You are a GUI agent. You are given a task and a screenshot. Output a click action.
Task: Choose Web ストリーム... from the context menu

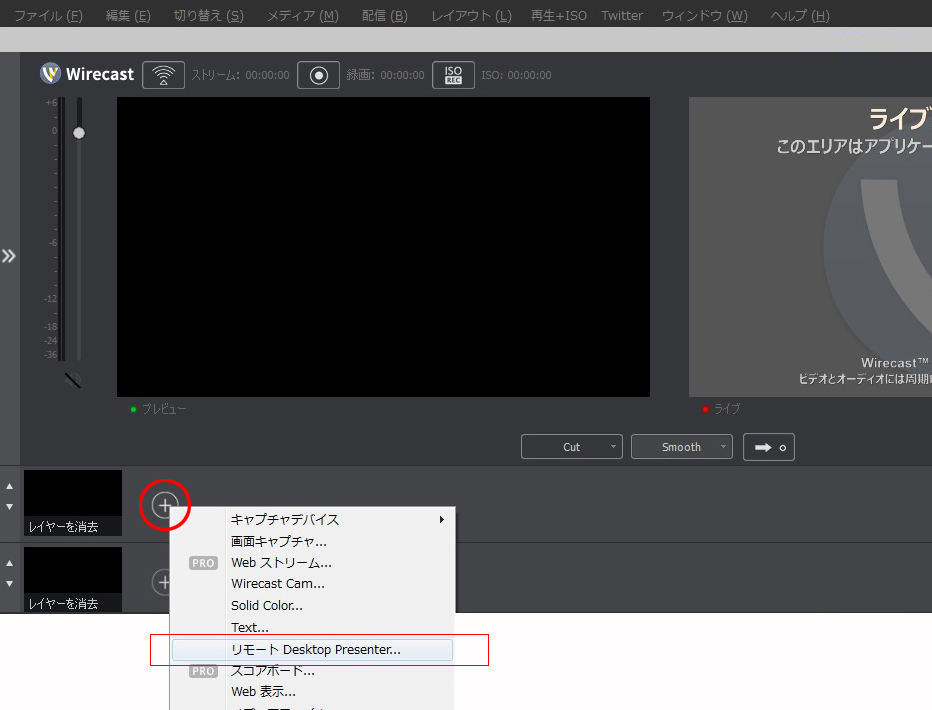tap(313, 563)
